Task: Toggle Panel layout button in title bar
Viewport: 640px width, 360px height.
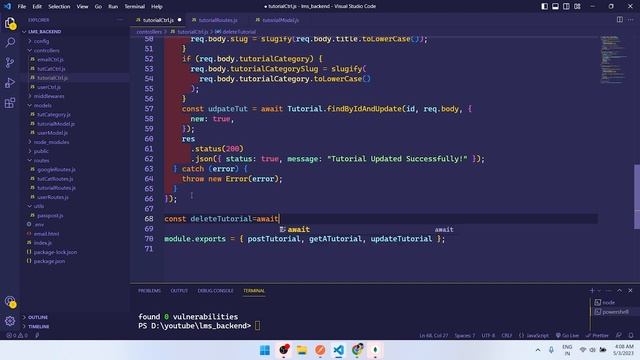Action: point(556,6)
